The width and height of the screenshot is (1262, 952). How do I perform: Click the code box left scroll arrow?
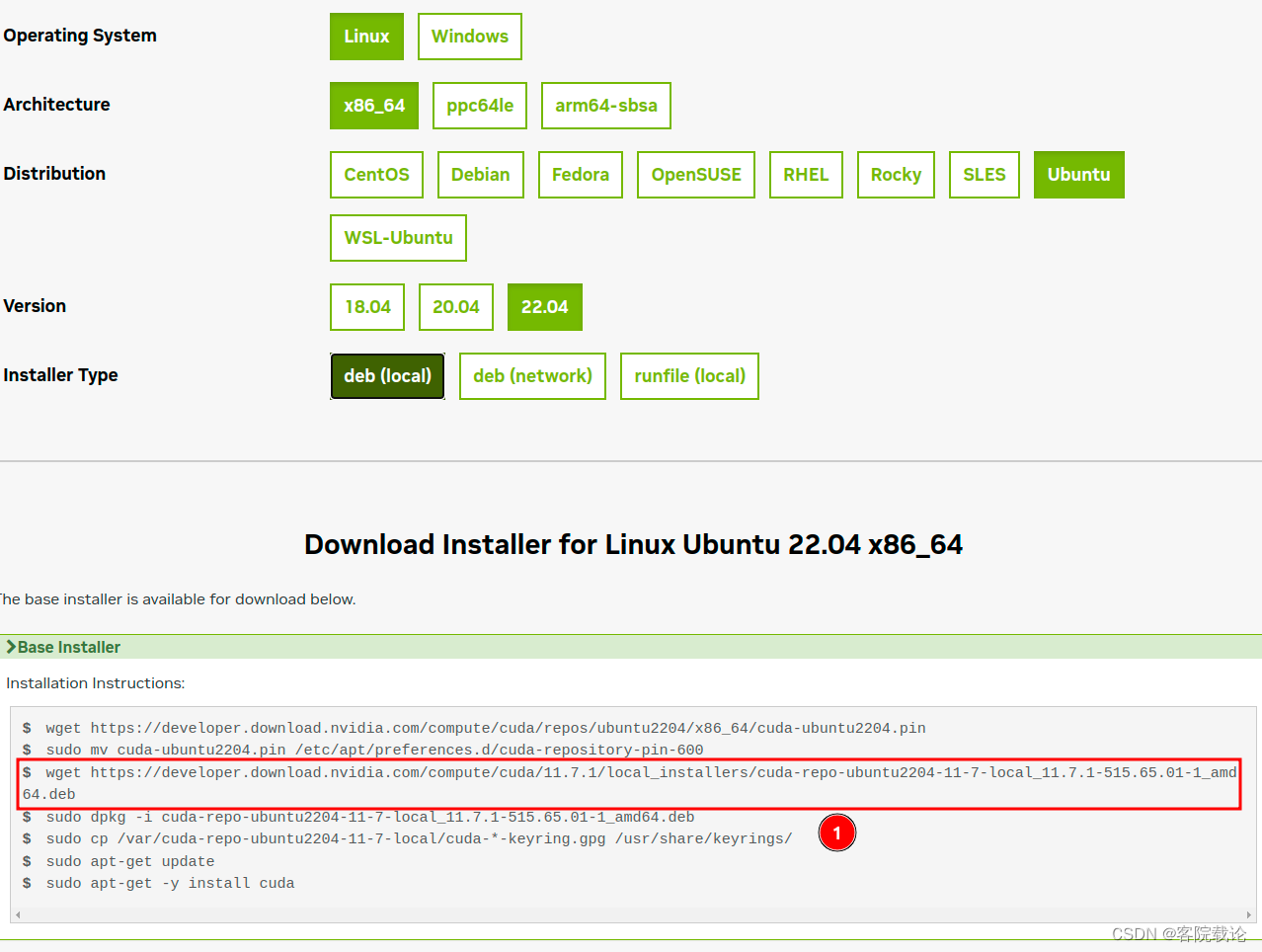(18, 915)
